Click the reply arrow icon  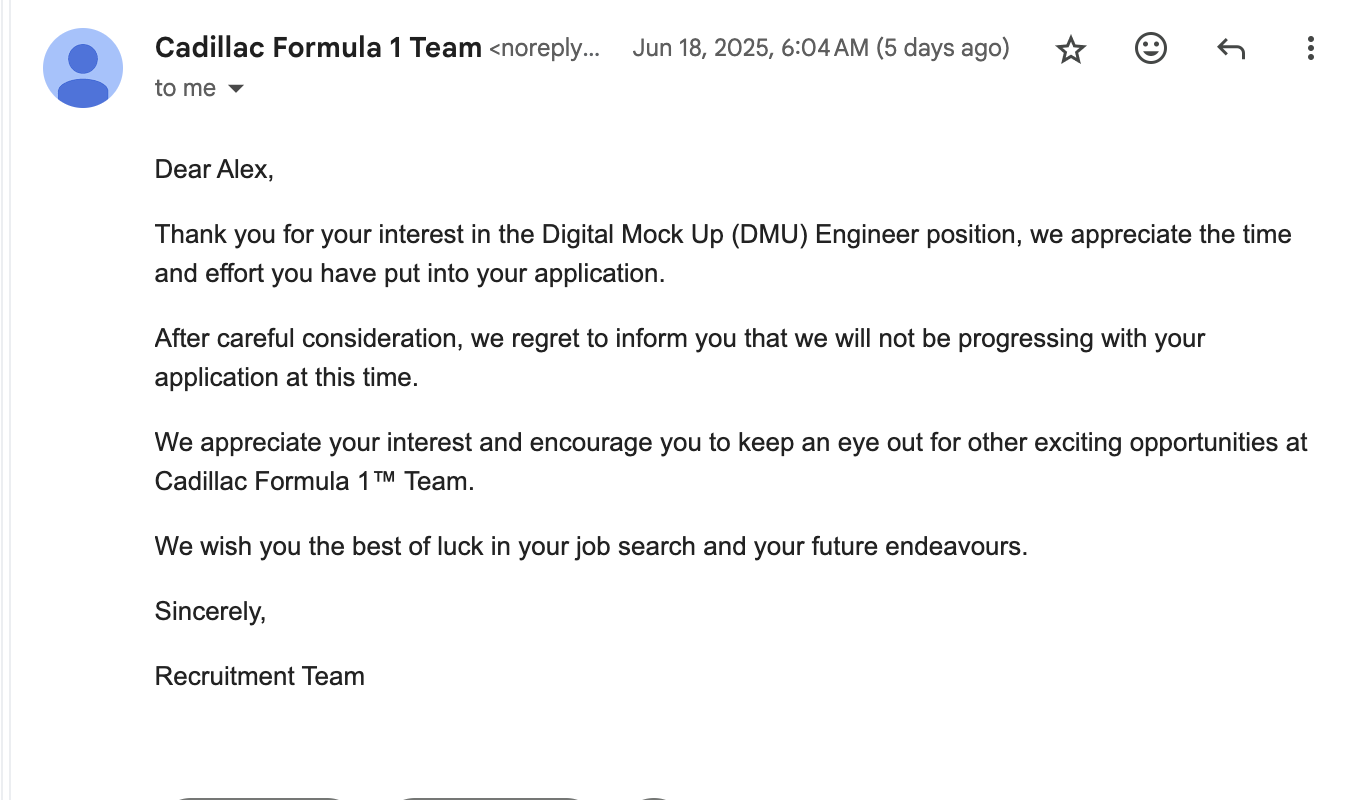(1230, 48)
